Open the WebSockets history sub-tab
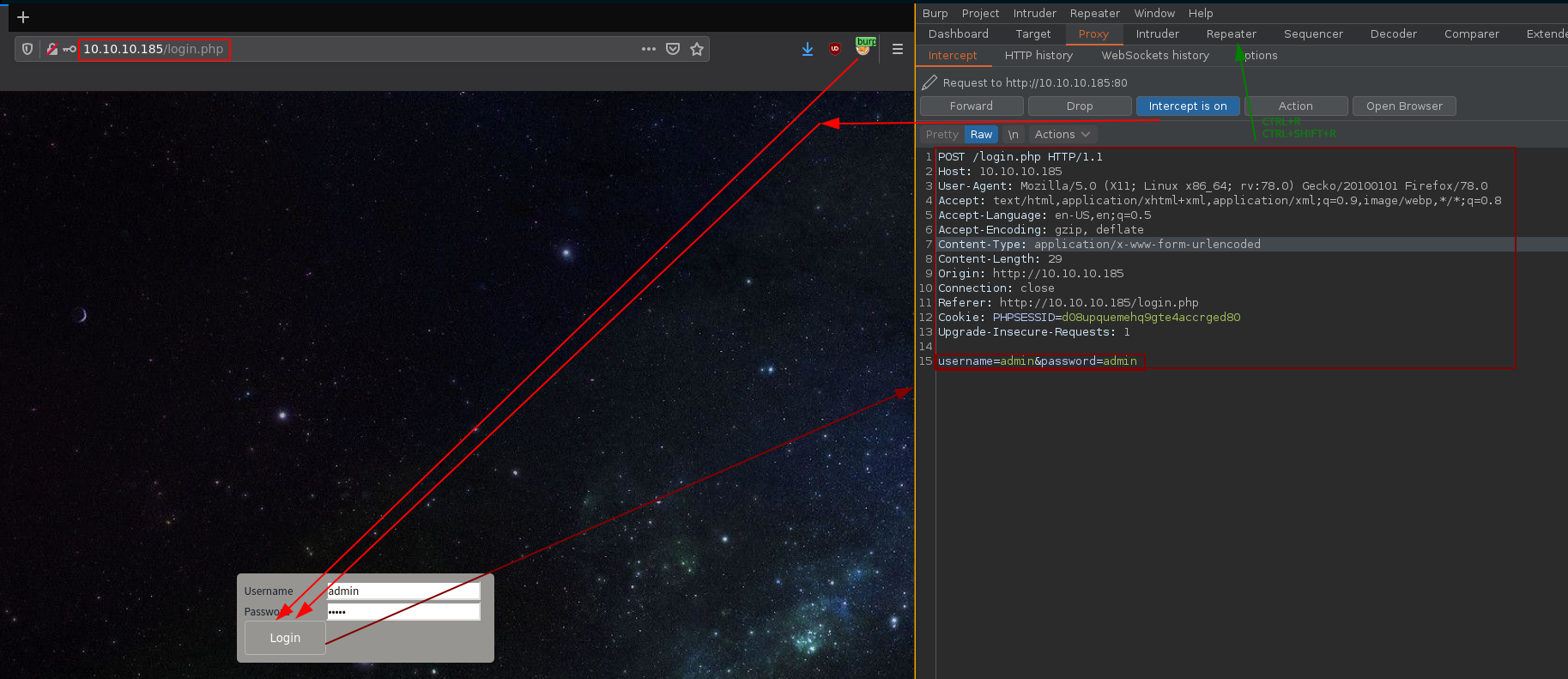The width and height of the screenshot is (1568, 679). tap(1155, 55)
